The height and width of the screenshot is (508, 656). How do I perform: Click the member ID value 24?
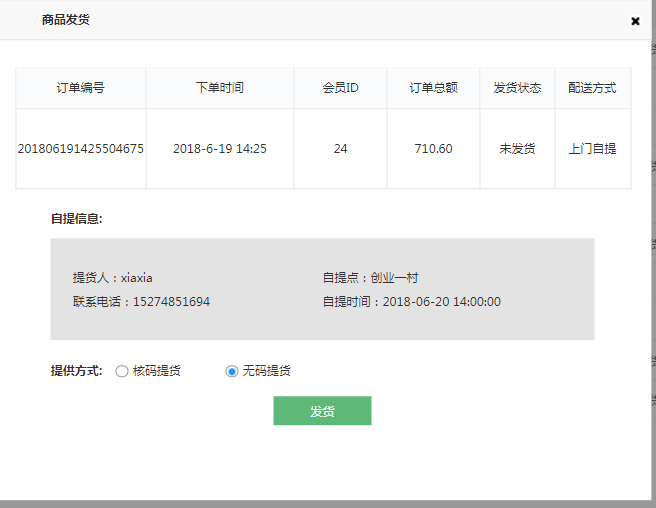coord(340,149)
